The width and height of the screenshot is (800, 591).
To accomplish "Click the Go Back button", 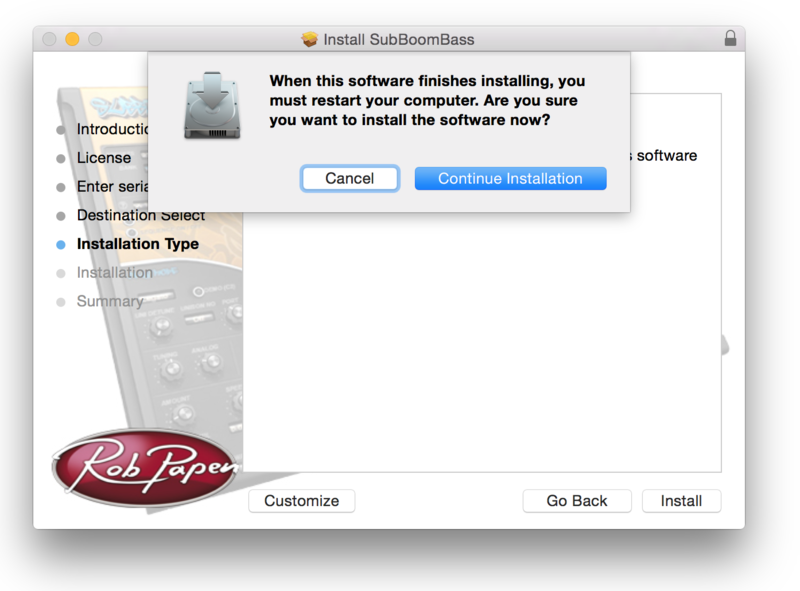I will [577, 501].
